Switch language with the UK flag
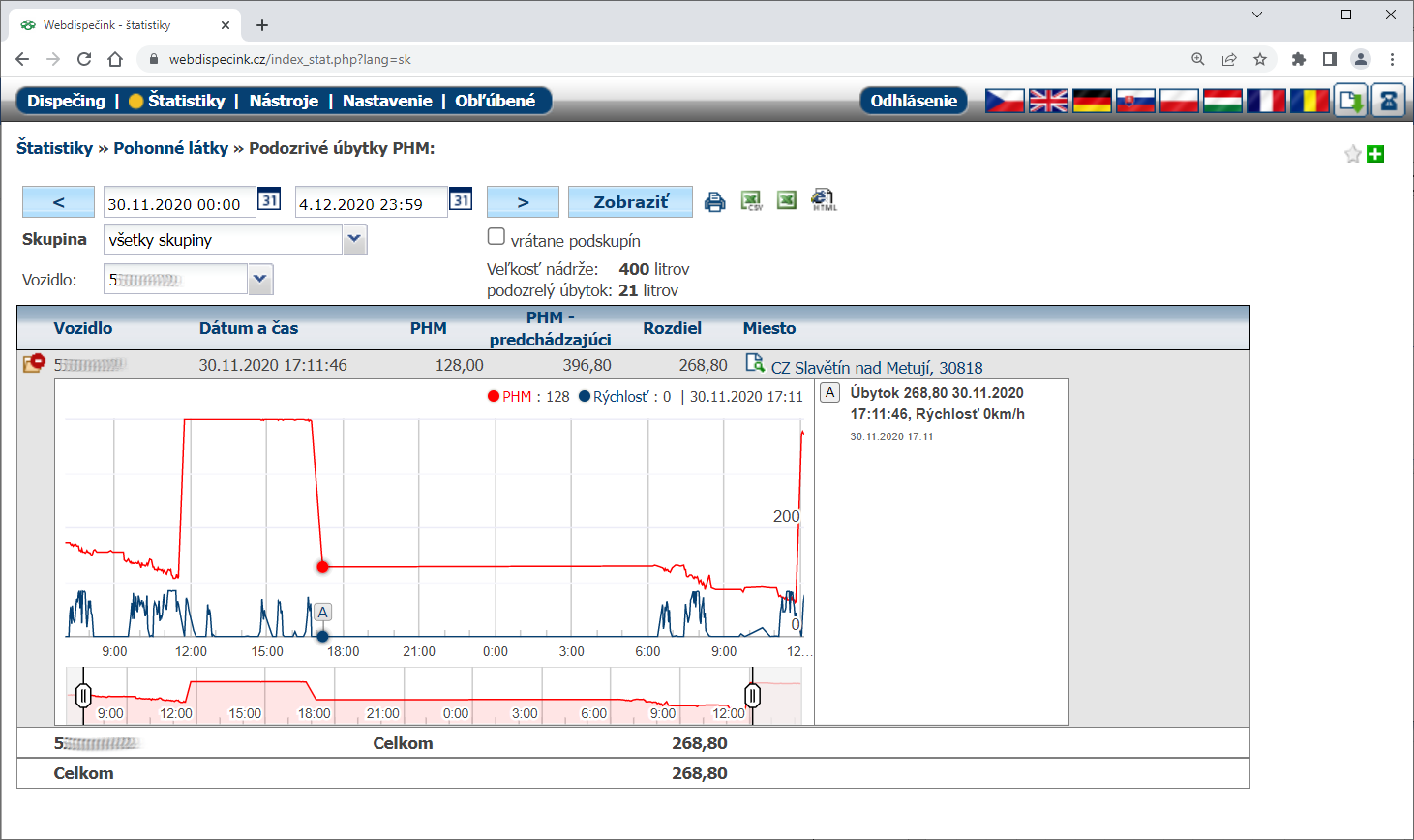This screenshot has height=840, width=1414. coord(1048,101)
